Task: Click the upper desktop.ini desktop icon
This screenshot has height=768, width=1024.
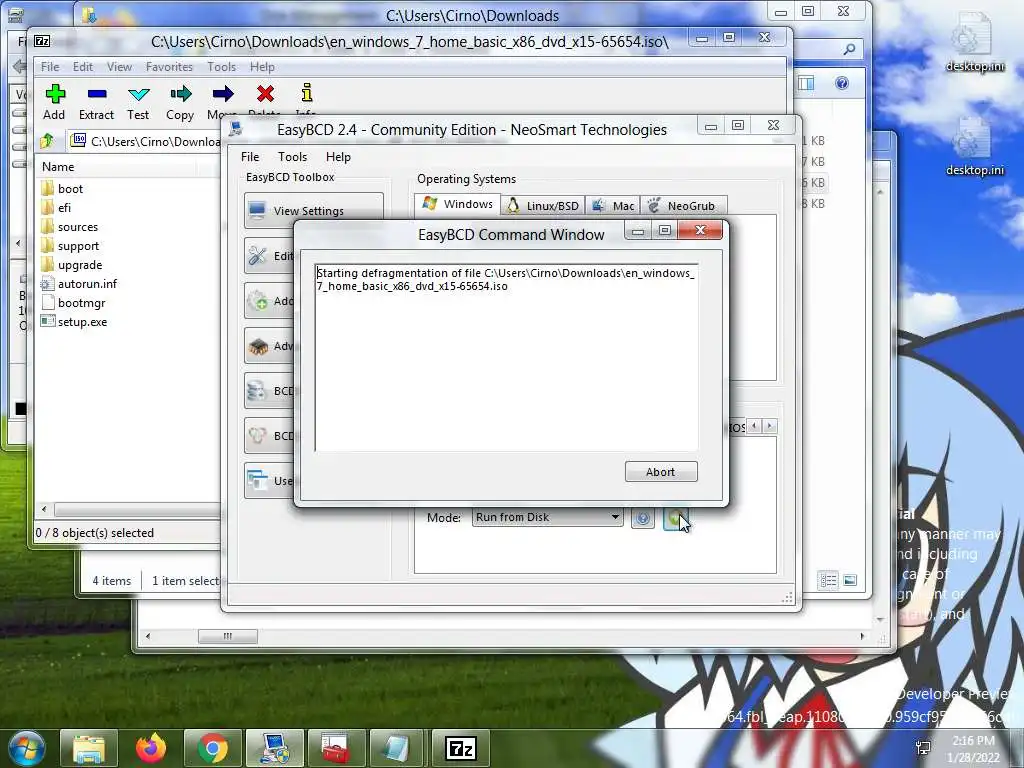Action: 974,43
